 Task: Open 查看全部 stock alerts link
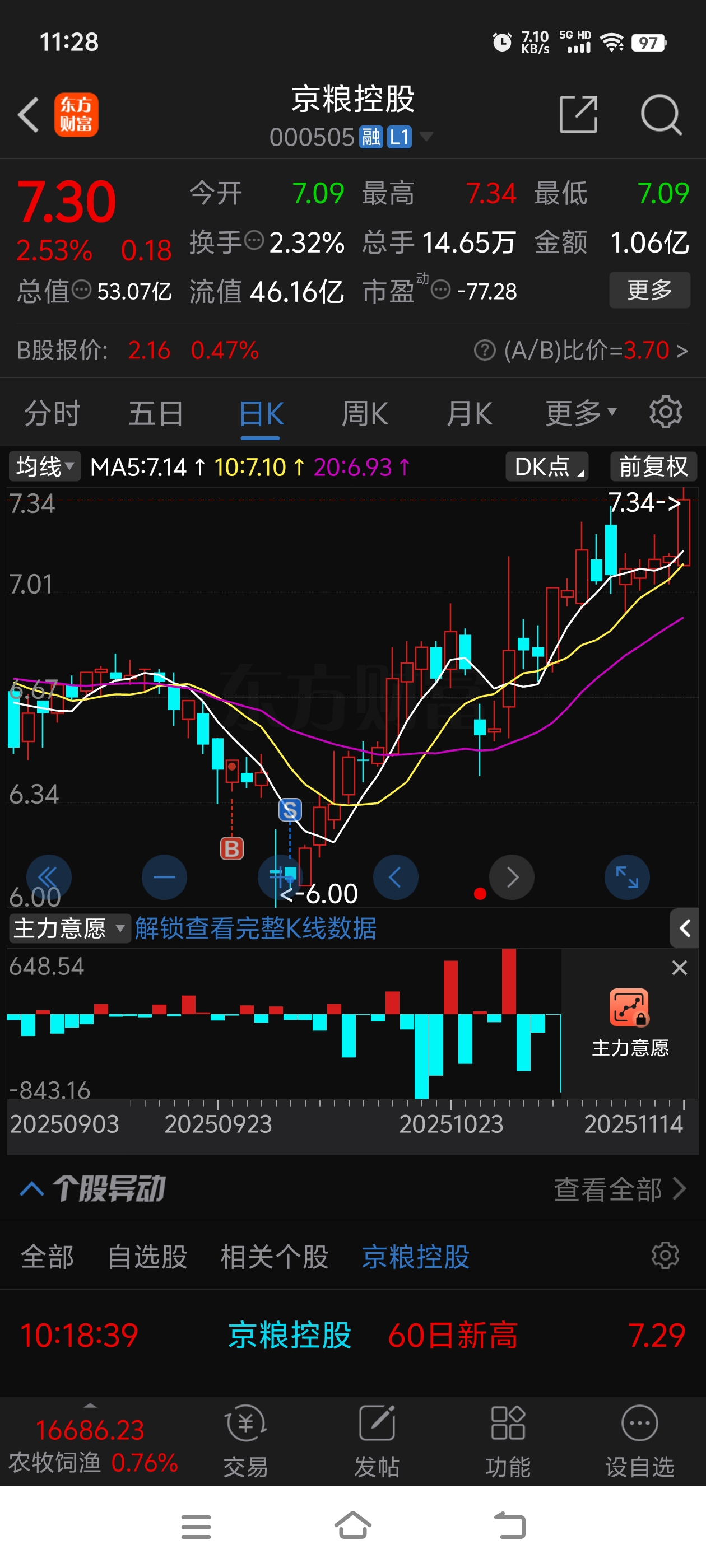(620, 1189)
